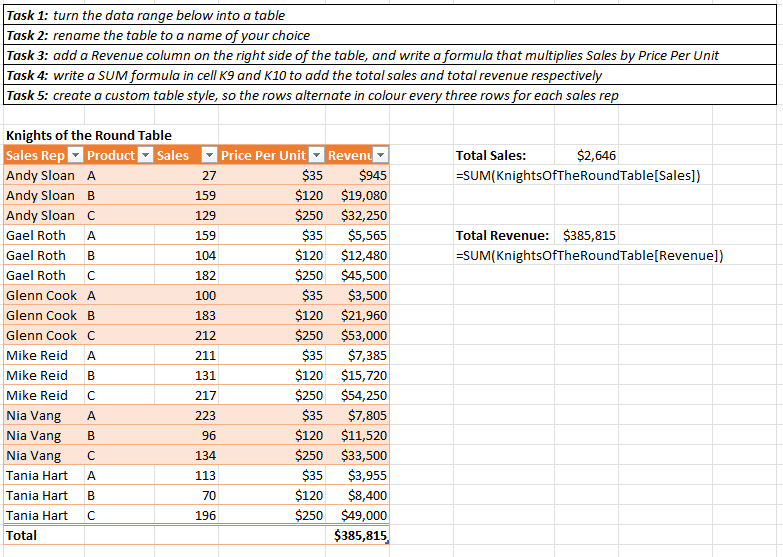This screenshot has height=557, width=783.
Task: Select the Task 1 instruction cell
Action: click(390, 15)
